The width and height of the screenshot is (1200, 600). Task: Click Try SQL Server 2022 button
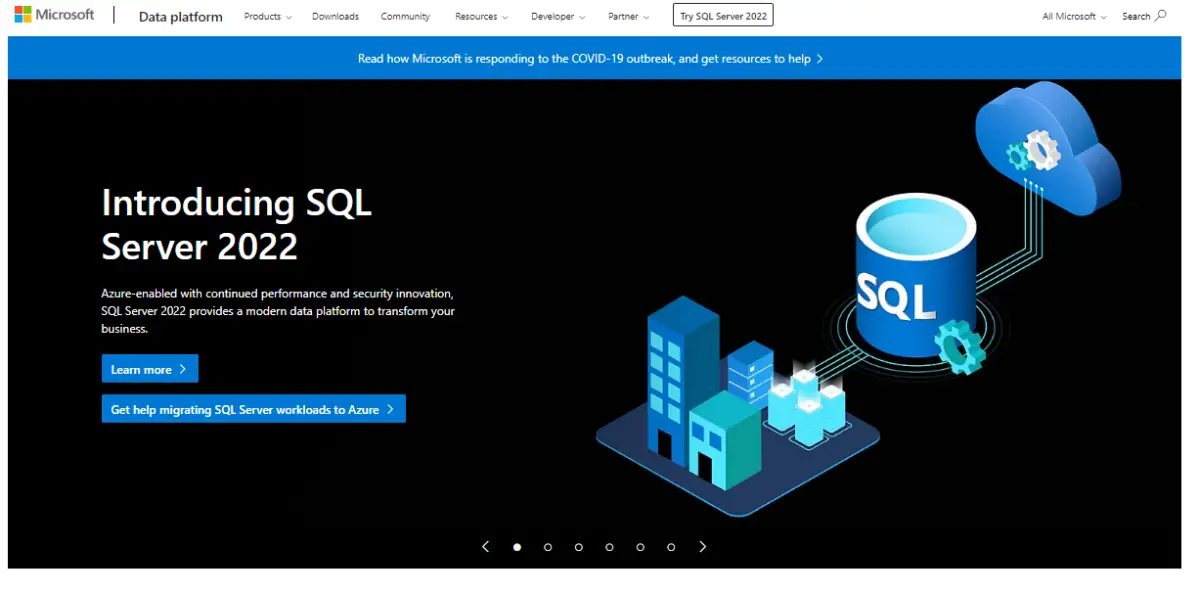point(723,16)
